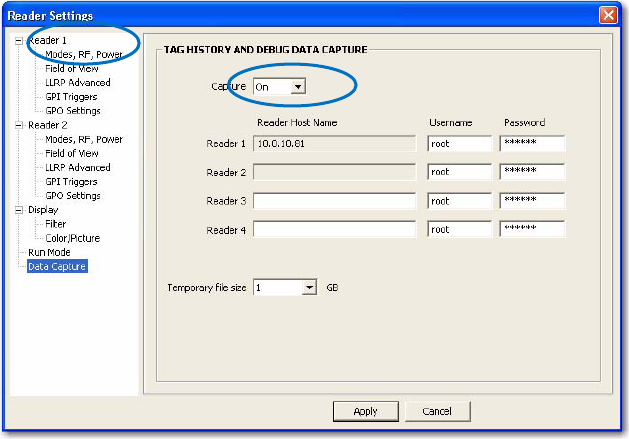The width and height of the screenshot is (629, 439).
Task: Click the Username column label
Action: tap(450, 123)
